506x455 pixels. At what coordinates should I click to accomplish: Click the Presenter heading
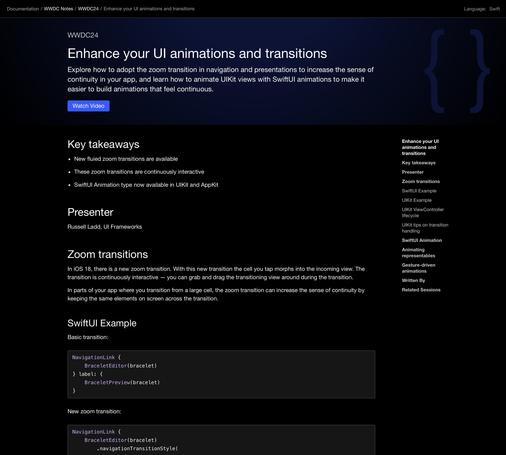pyautogui.click(x=90, y=212)
